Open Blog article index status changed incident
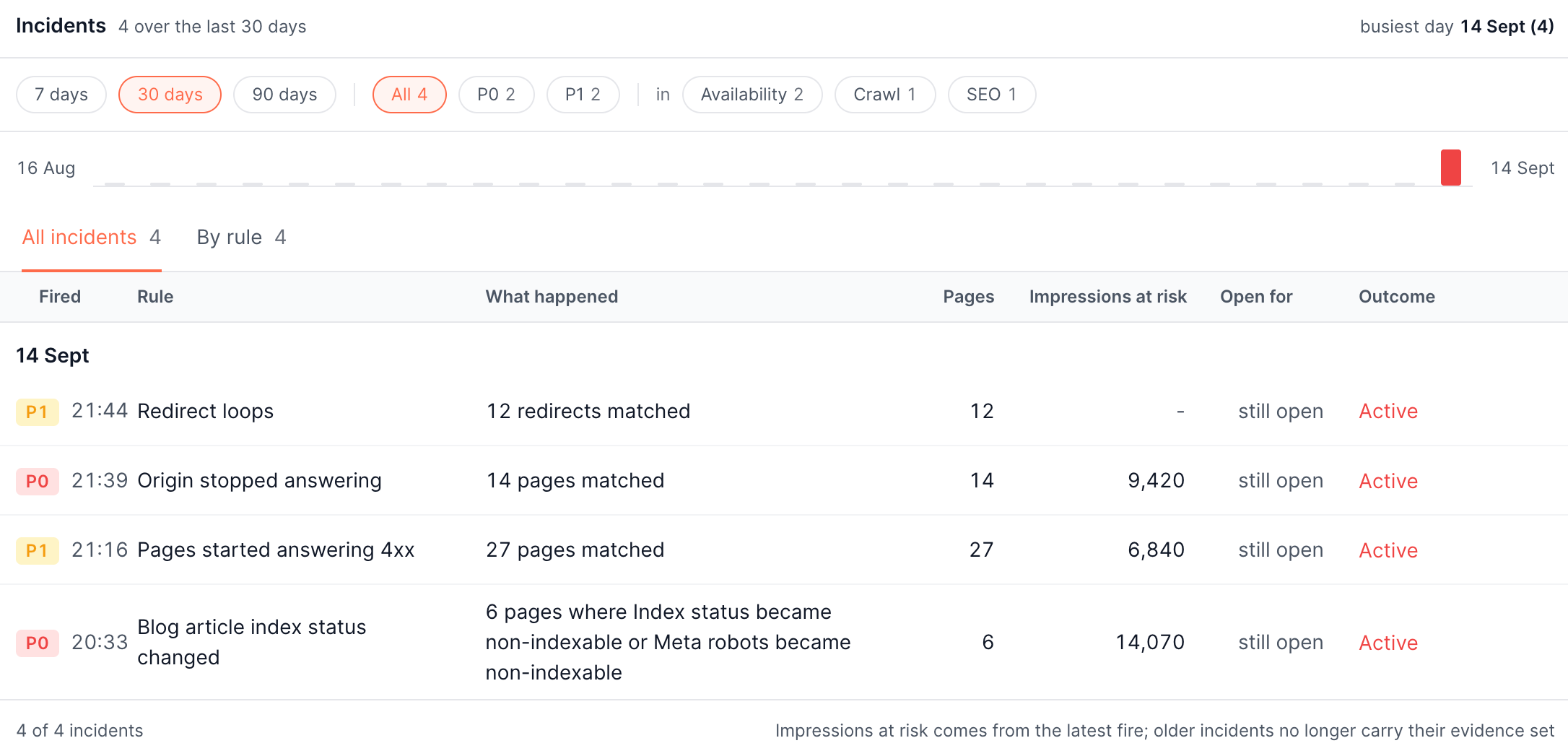Screen dimensions: 1568x751 click(x=784, y=642)
